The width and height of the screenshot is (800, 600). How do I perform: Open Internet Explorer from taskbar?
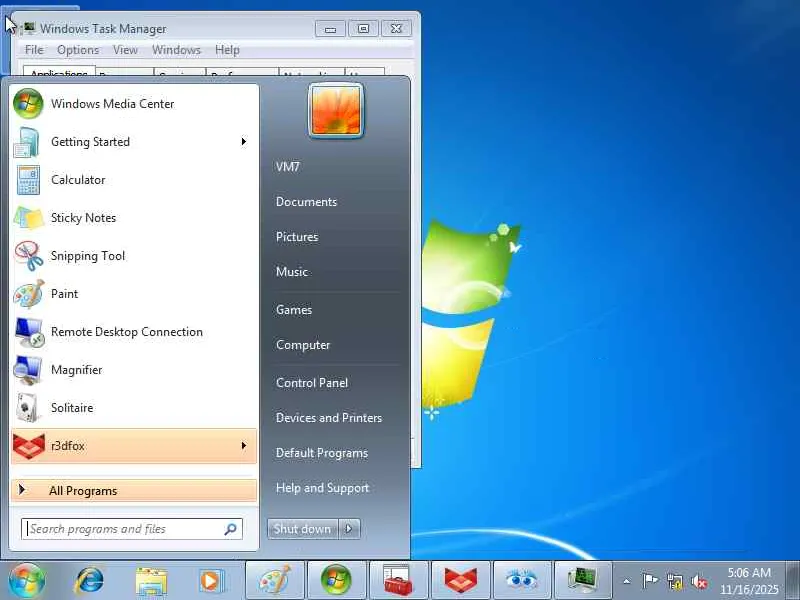point(89,581)
